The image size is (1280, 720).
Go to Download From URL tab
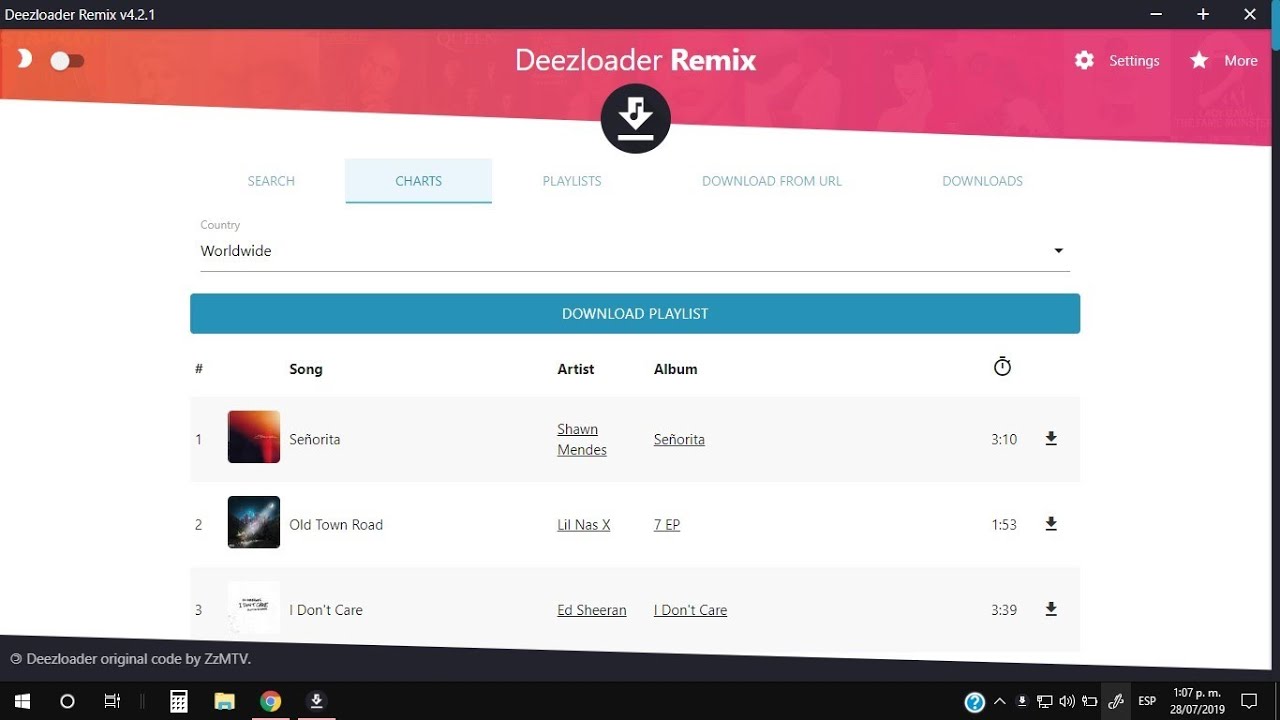click(772, 181)
